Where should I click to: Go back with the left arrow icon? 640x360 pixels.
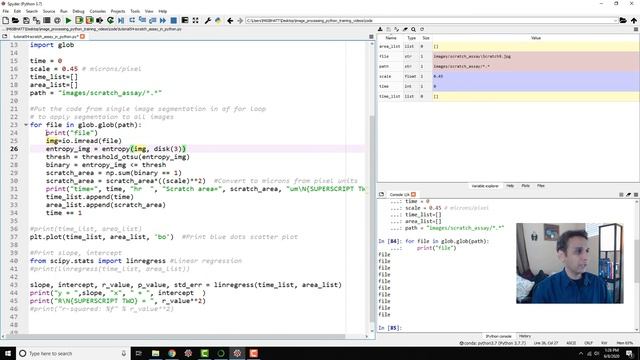tap(230, 20)
